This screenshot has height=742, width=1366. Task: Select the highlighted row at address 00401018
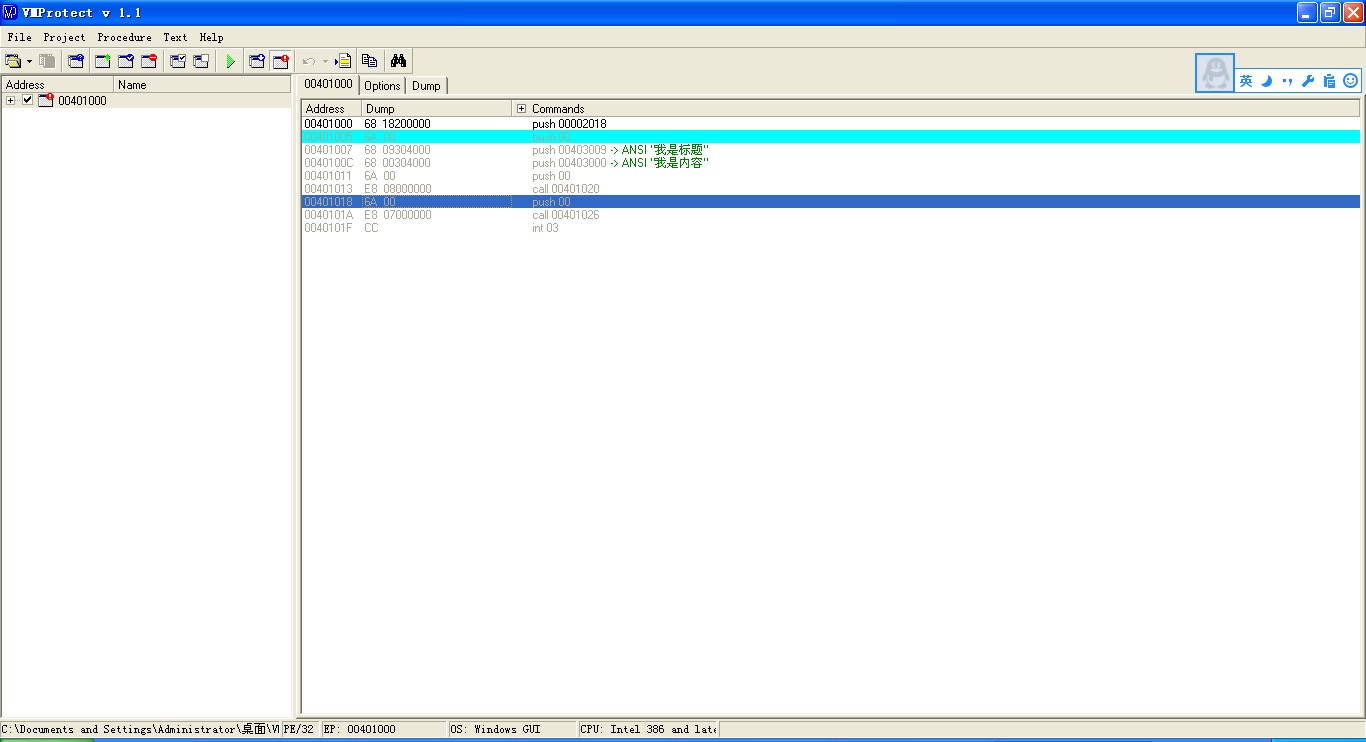click(x=831, y=202)
